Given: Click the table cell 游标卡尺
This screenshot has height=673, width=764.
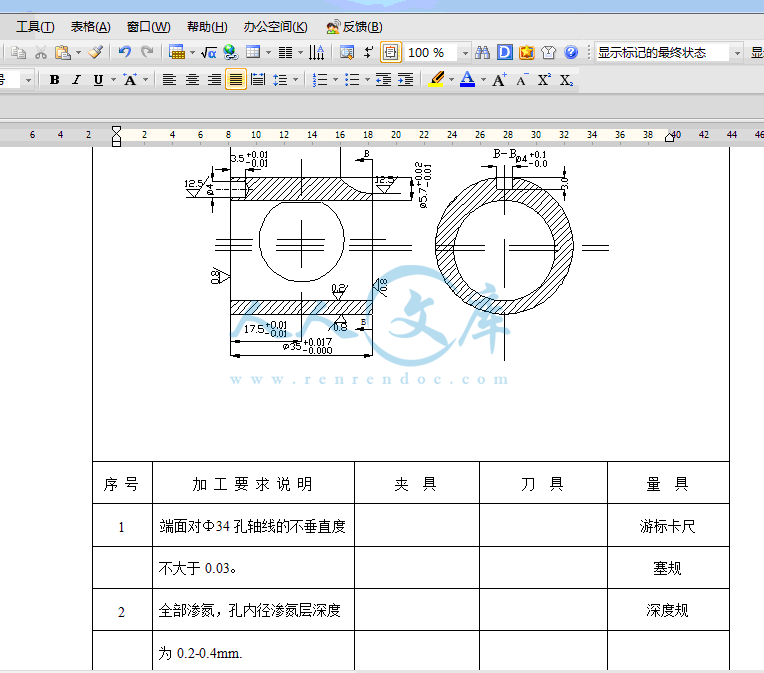Looking at the screenshot, I should click(x=667, y=526).
